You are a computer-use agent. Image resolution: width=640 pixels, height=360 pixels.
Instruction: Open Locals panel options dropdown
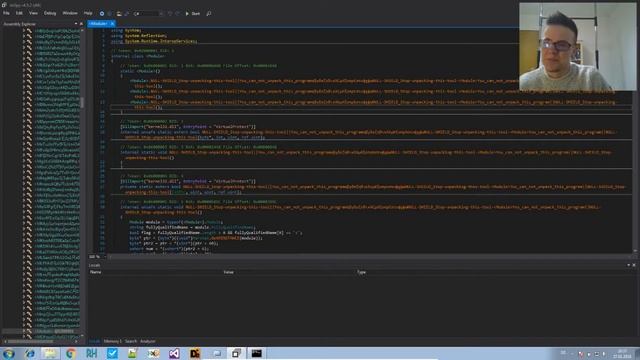(x=629, y=265)
